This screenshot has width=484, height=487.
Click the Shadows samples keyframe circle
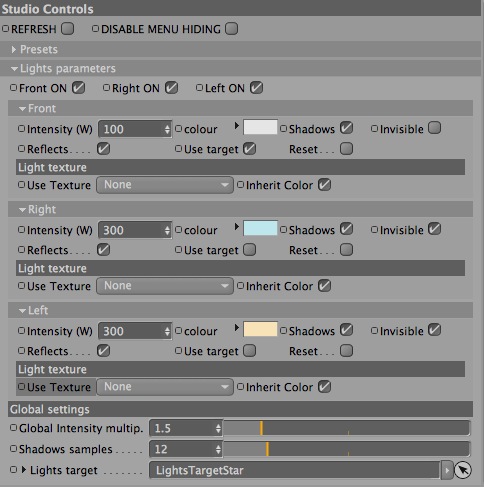click(x=13, y=449)
